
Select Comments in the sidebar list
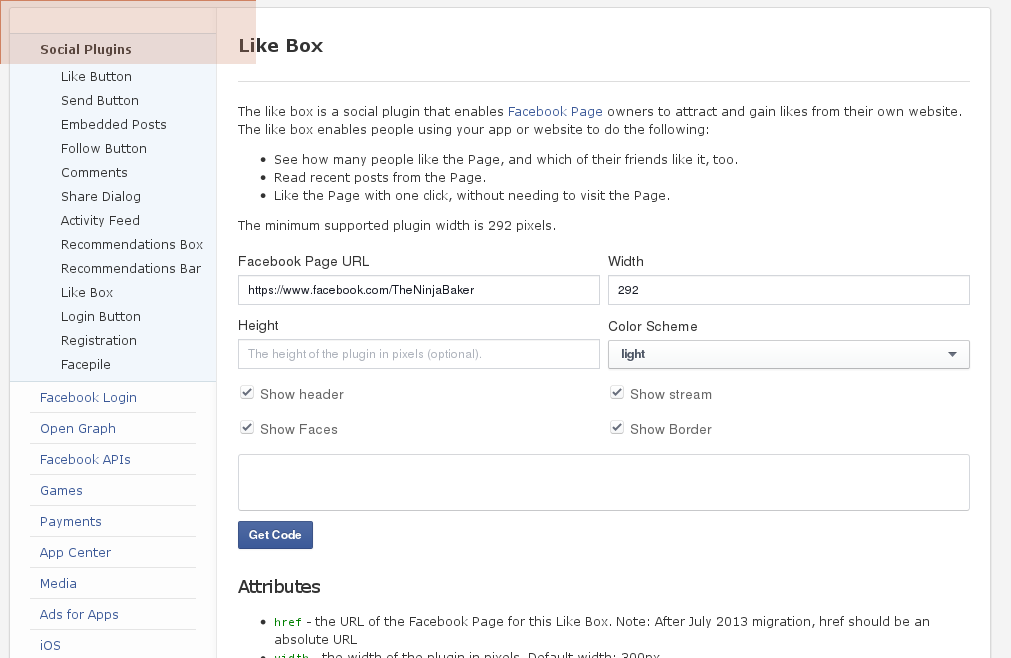(94, 173)
